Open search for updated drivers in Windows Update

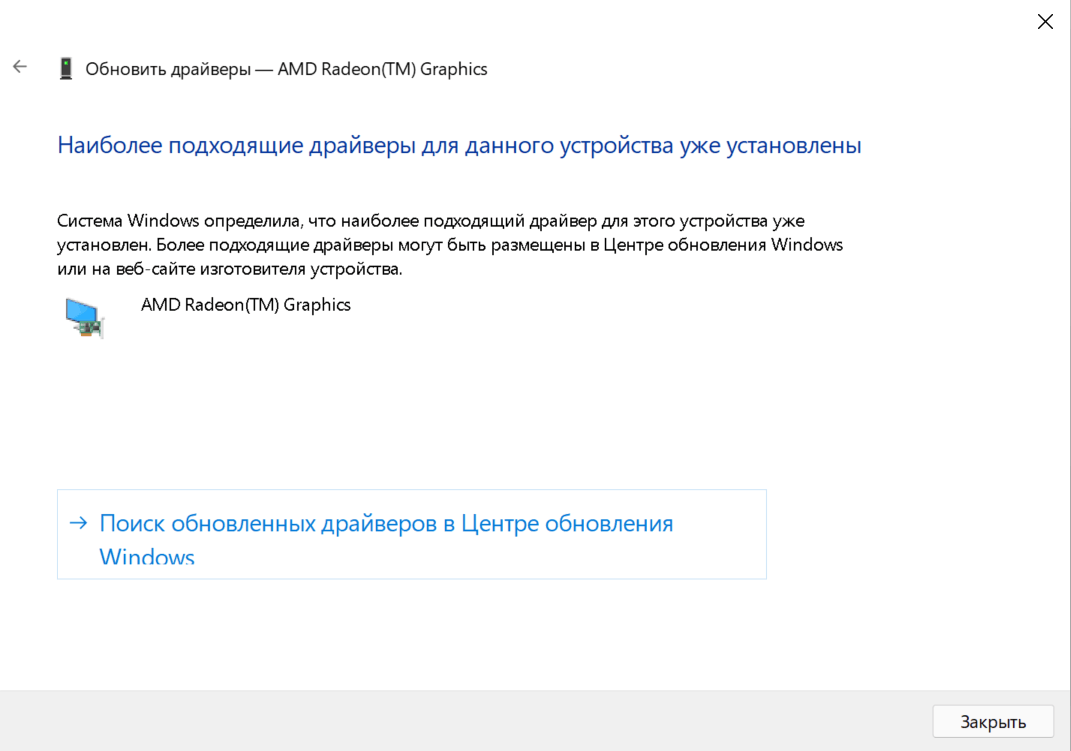(x=412, y=535)
